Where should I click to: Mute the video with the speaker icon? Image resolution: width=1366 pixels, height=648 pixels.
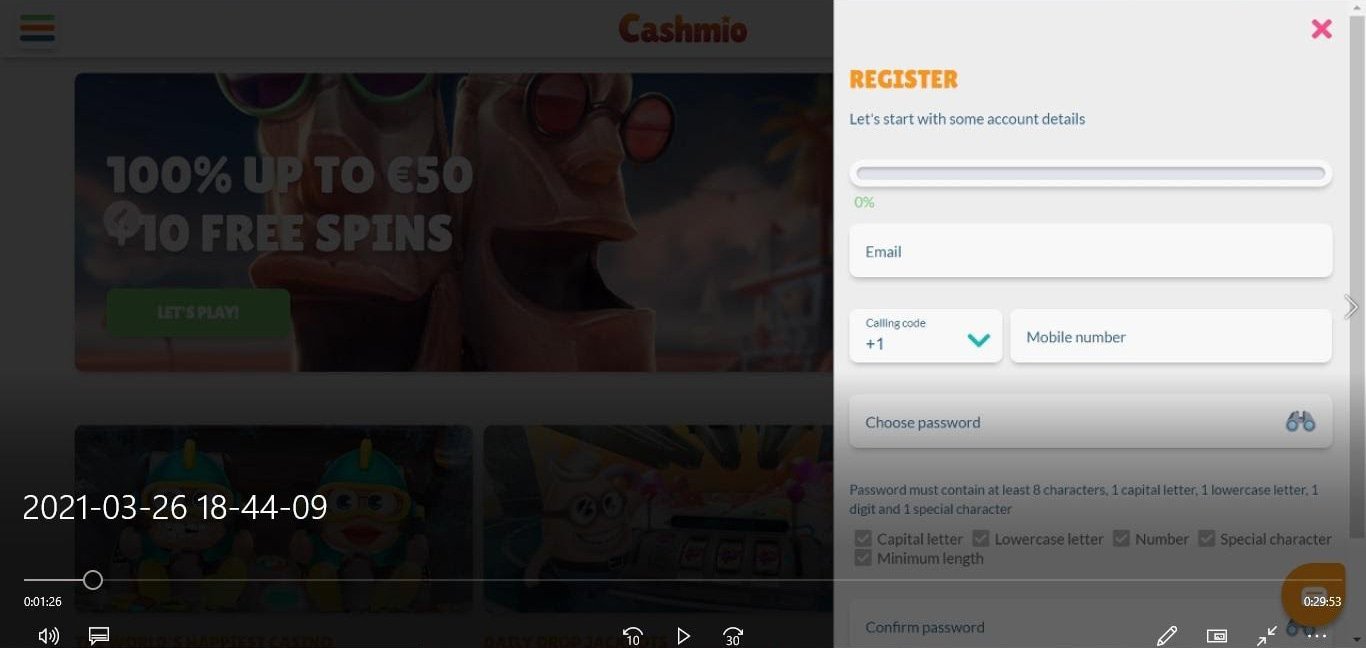pos(48,635)
